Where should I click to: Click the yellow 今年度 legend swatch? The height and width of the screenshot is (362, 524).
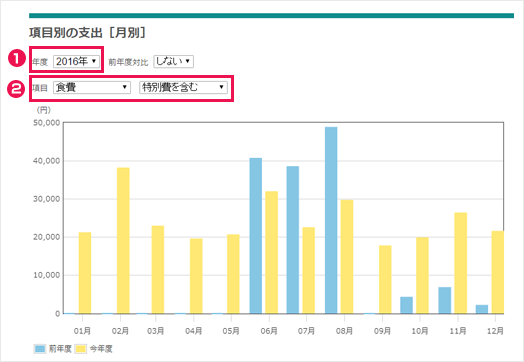[81, 349]
